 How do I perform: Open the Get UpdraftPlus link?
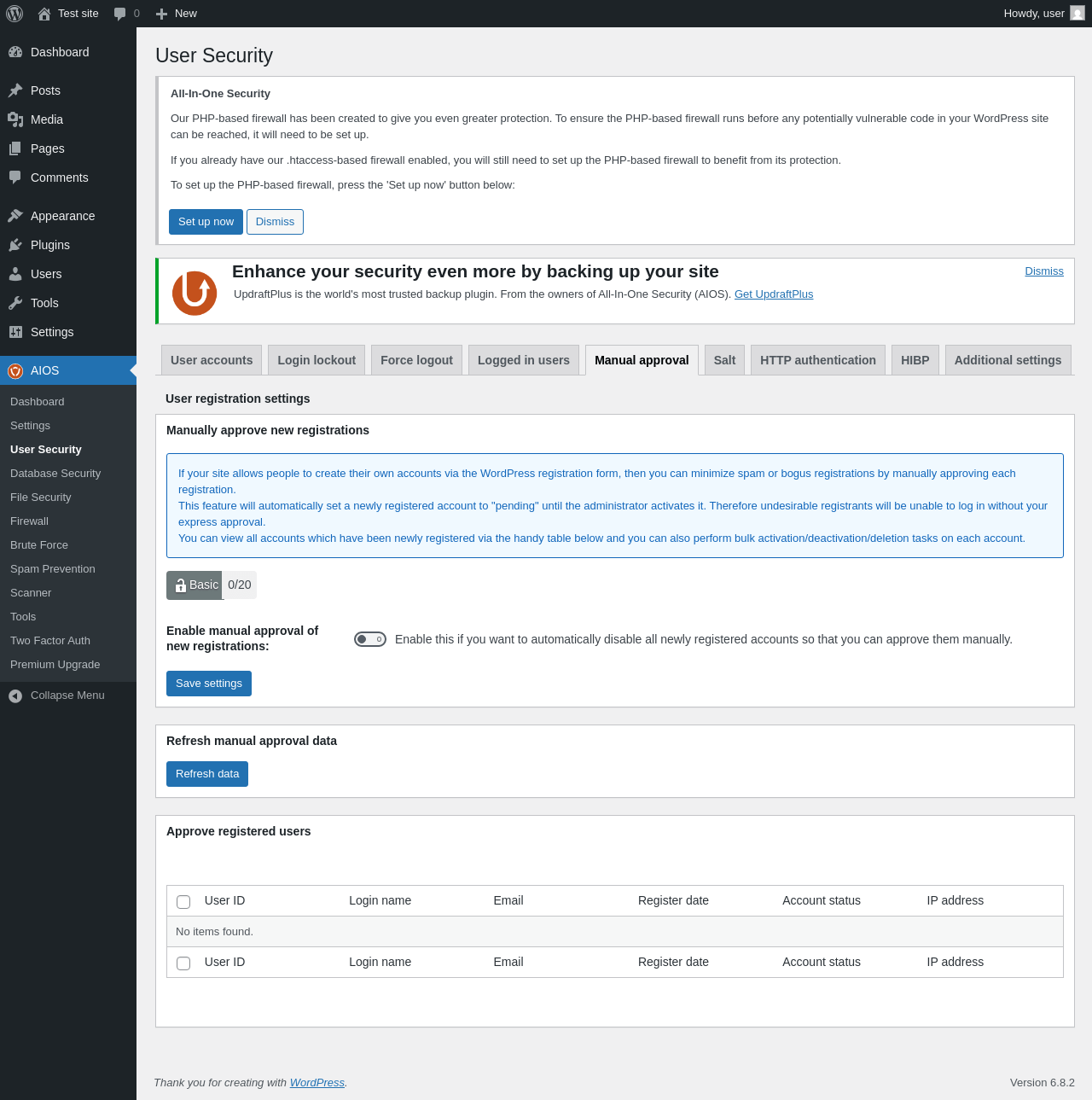(774, 294)
